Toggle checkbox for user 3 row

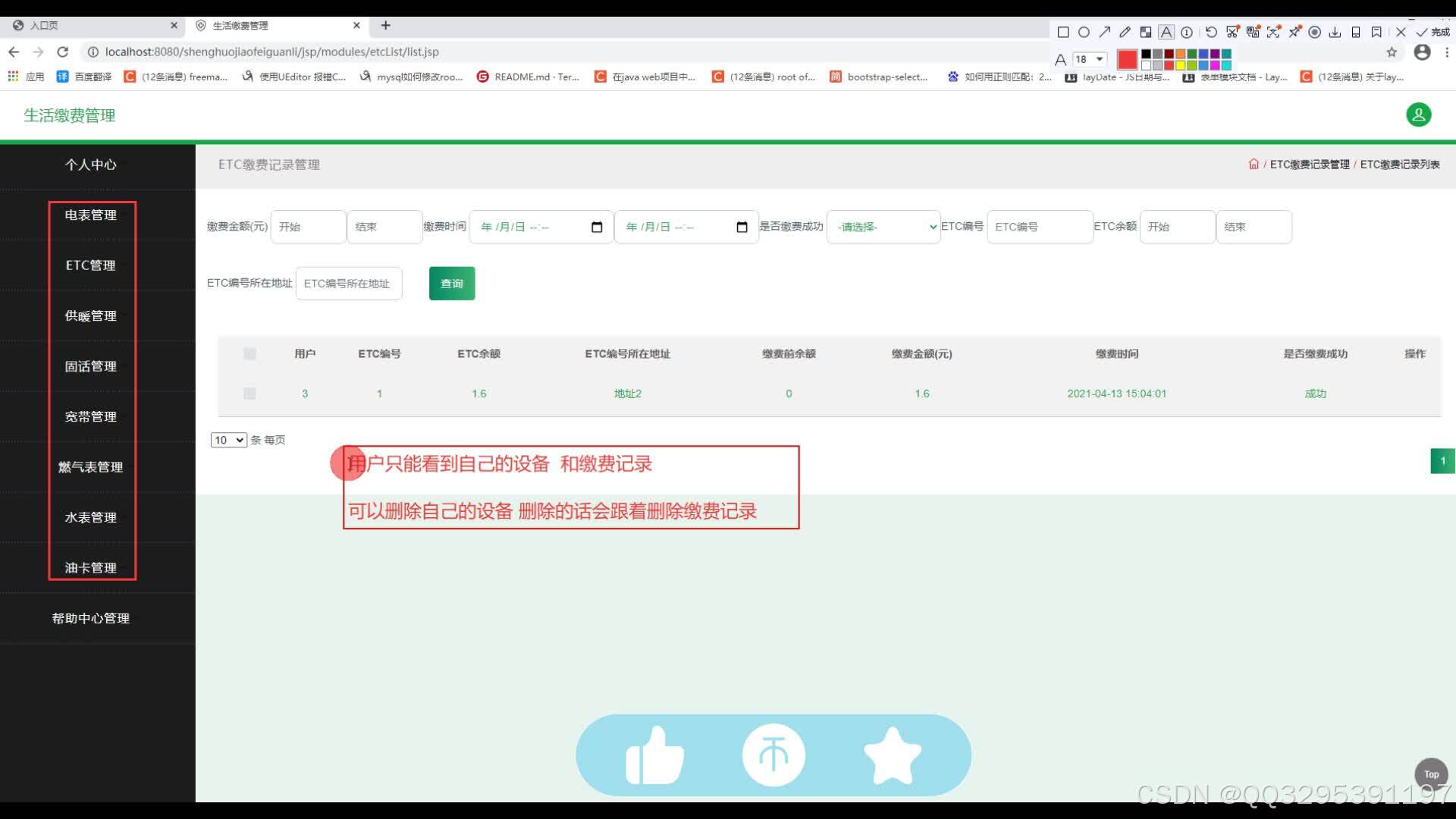tap(249, 394)
